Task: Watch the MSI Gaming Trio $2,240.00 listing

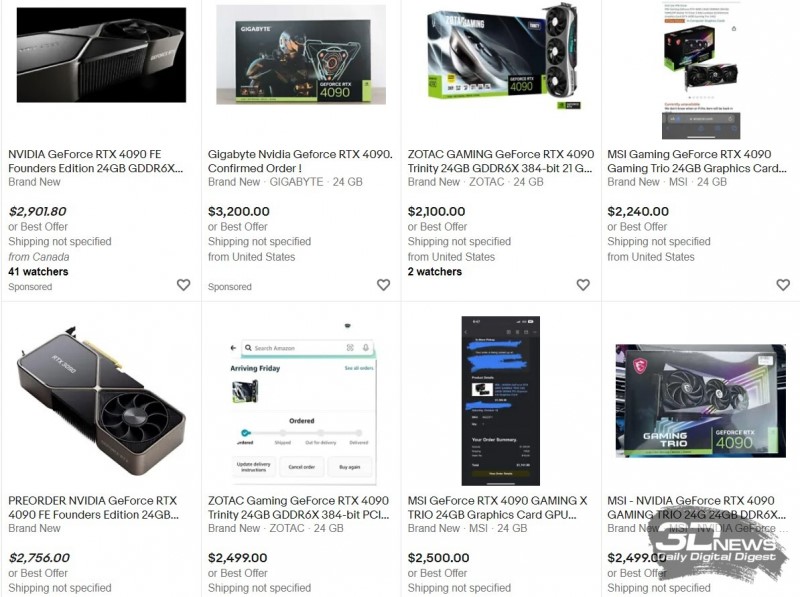Action: coord(783,285)
